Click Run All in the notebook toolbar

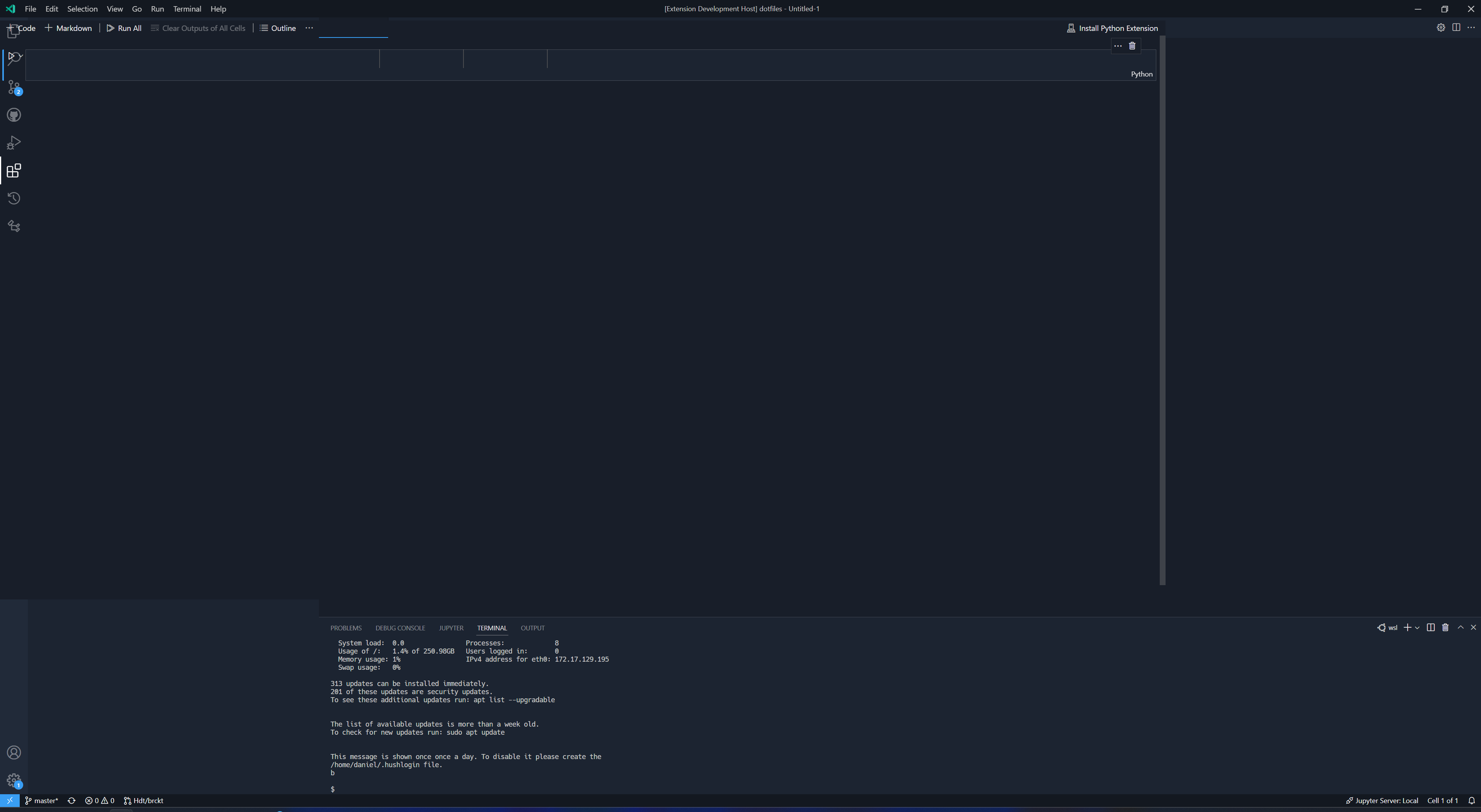[124, 27]
